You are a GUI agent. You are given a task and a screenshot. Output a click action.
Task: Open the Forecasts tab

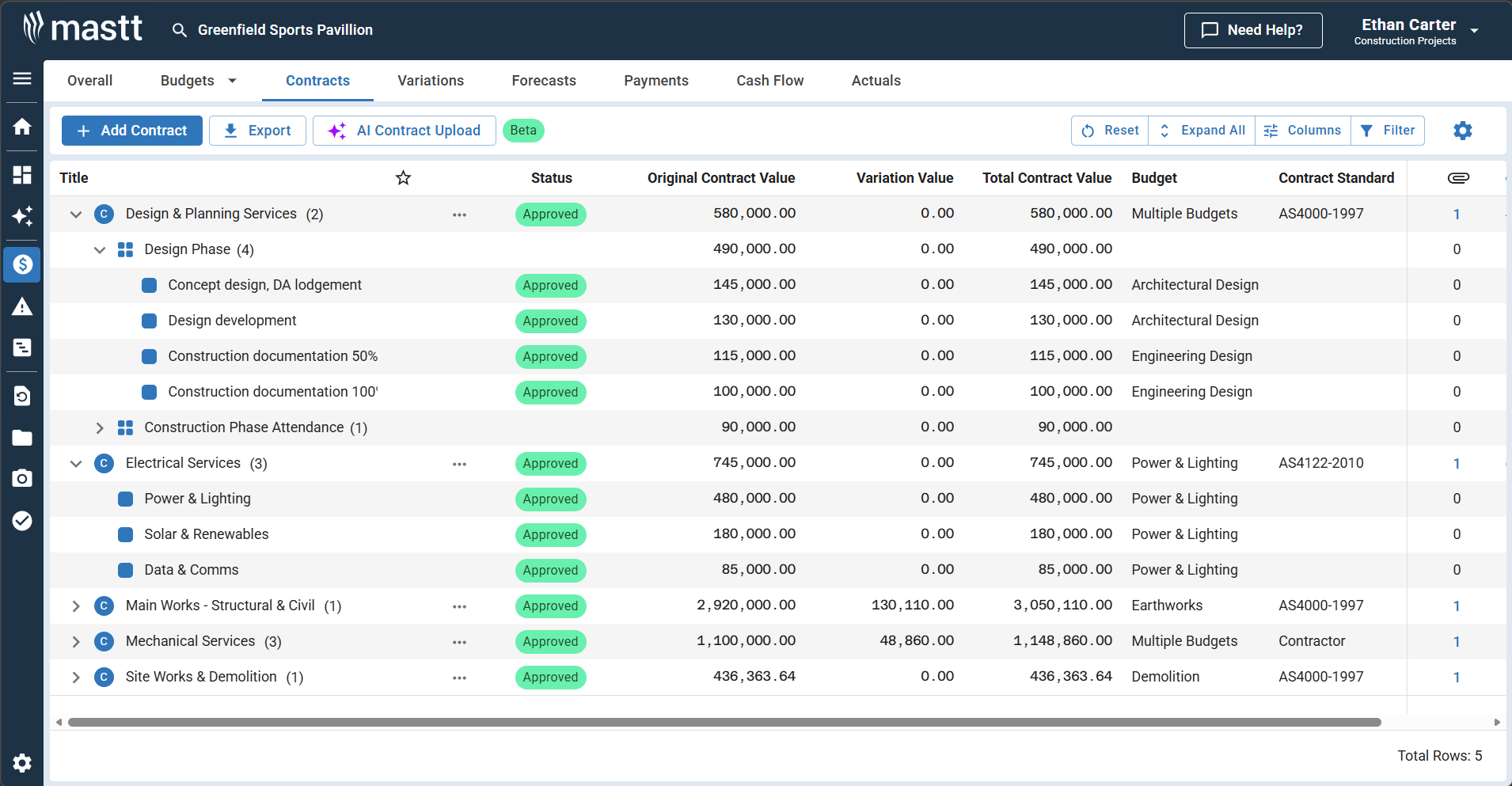[x=543, y=80]
